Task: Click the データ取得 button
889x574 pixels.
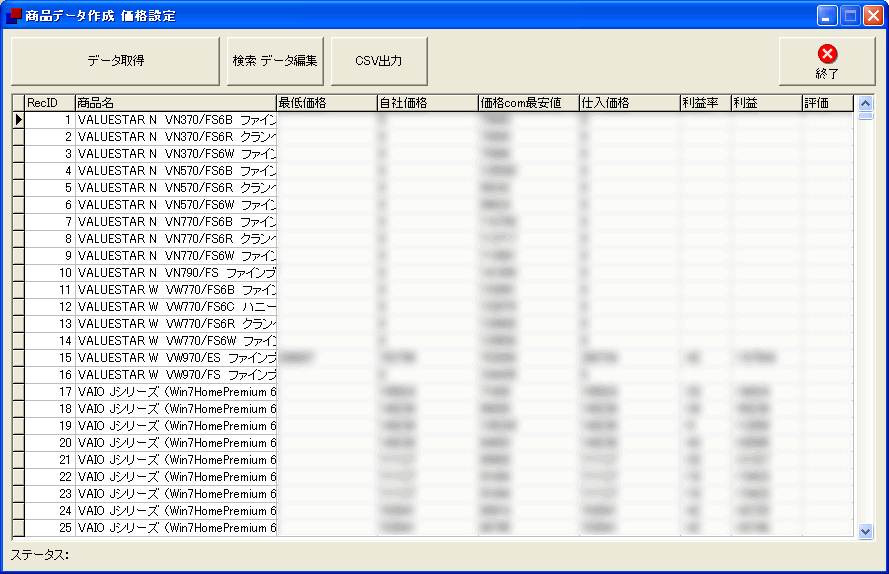Action: pos(116,61)
